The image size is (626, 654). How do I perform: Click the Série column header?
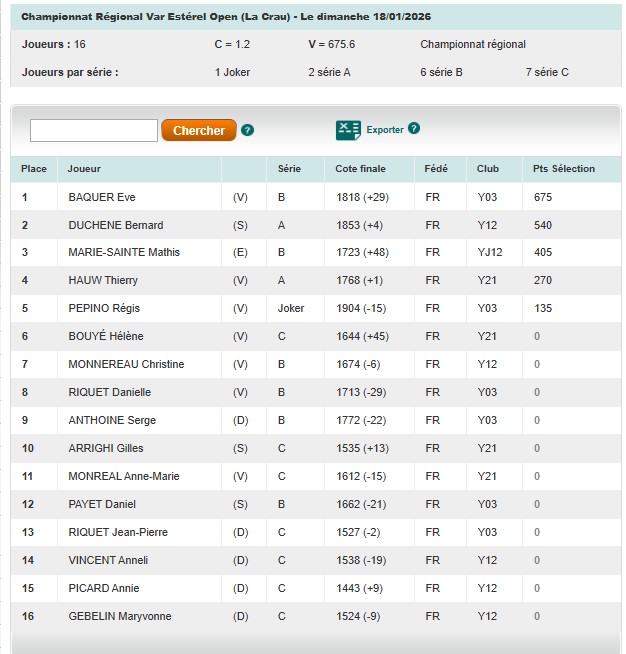point(289,169)
